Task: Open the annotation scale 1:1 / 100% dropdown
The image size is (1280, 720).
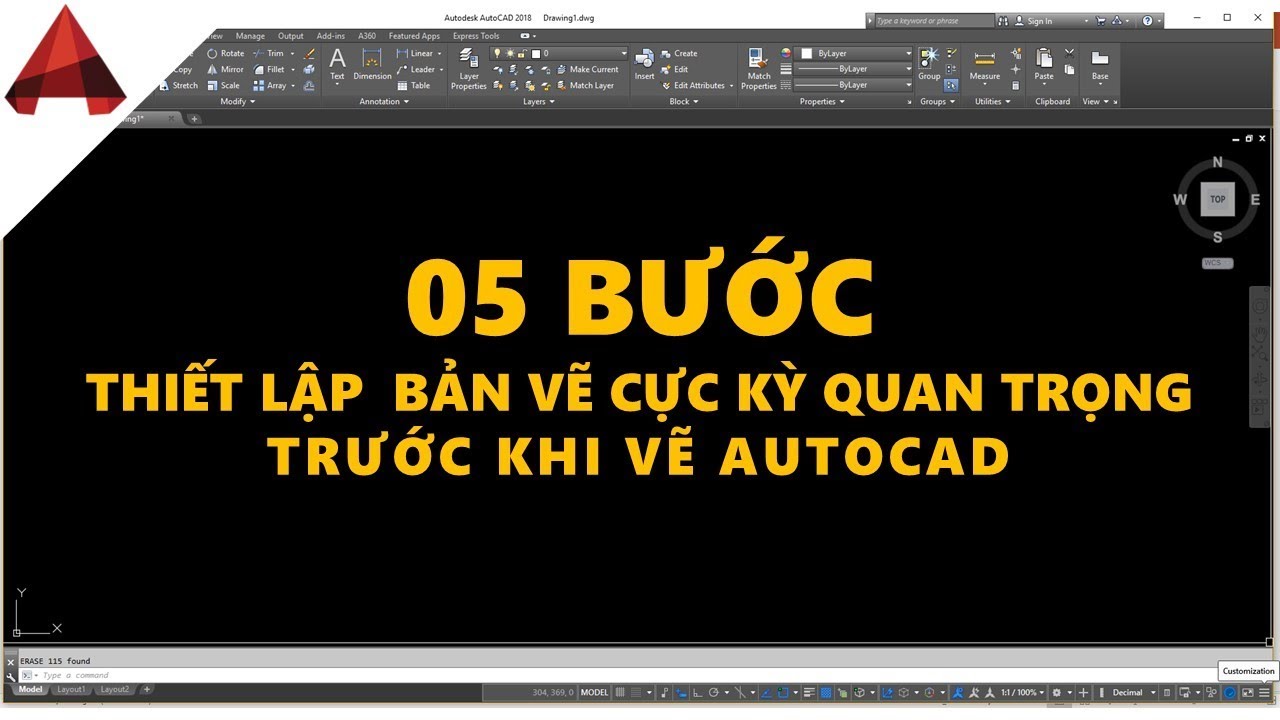Action: click(x=1021, y=692)
